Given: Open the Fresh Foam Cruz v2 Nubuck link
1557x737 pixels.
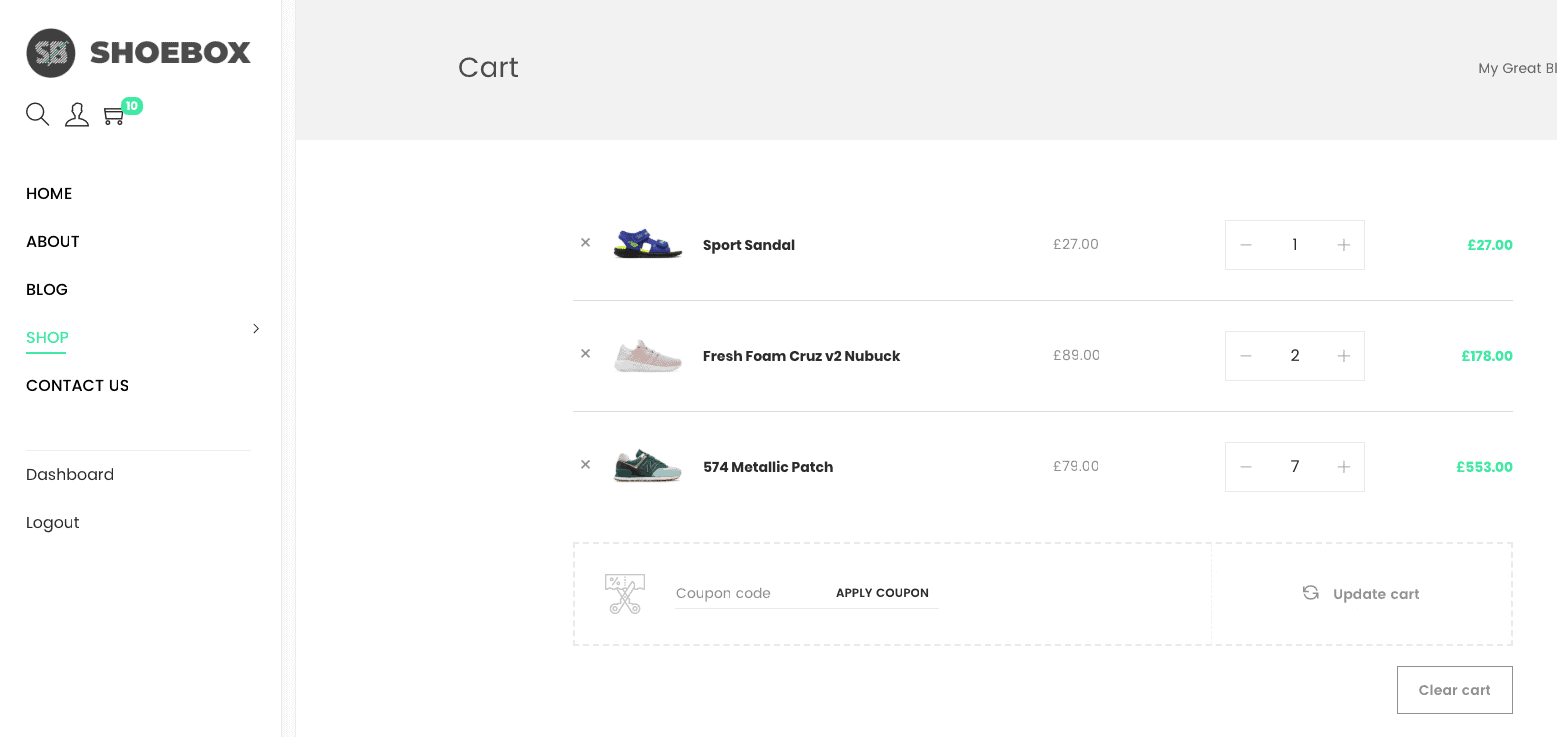Looking at the screenshot, I should coord(801,356).
